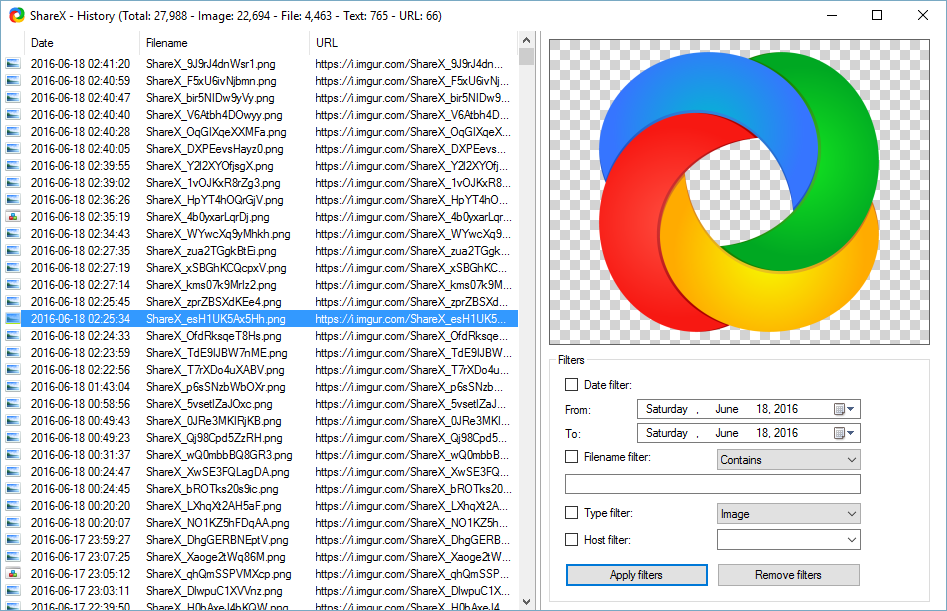This screenshot has height=611, width=947.
Task: Expand the To date picker arrow
Action: [x=851, y=433]
